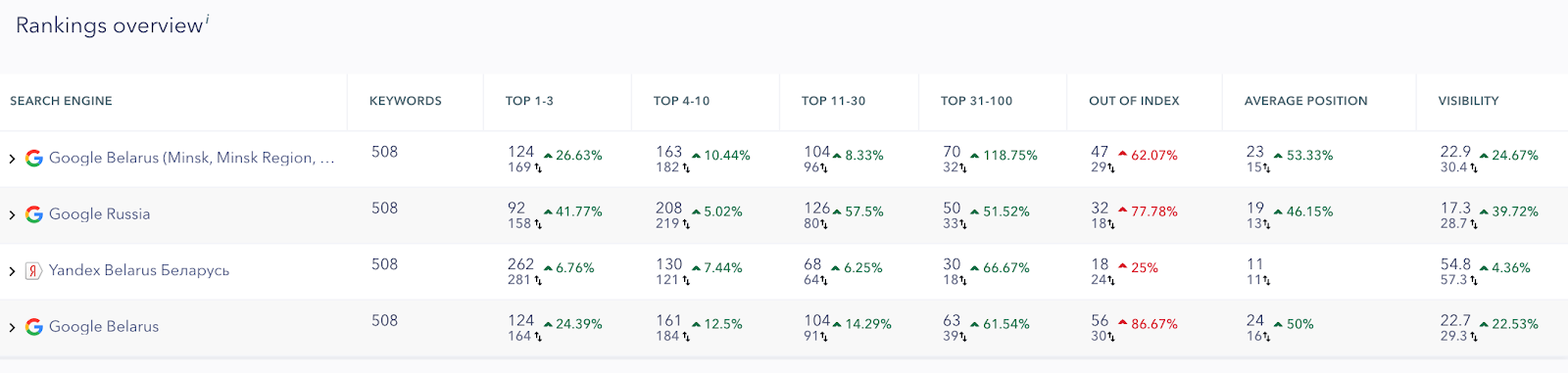1568x373 pixels.
Task: Sort by the AVERAGE POSITION column header
Action: click(1305, 101)
